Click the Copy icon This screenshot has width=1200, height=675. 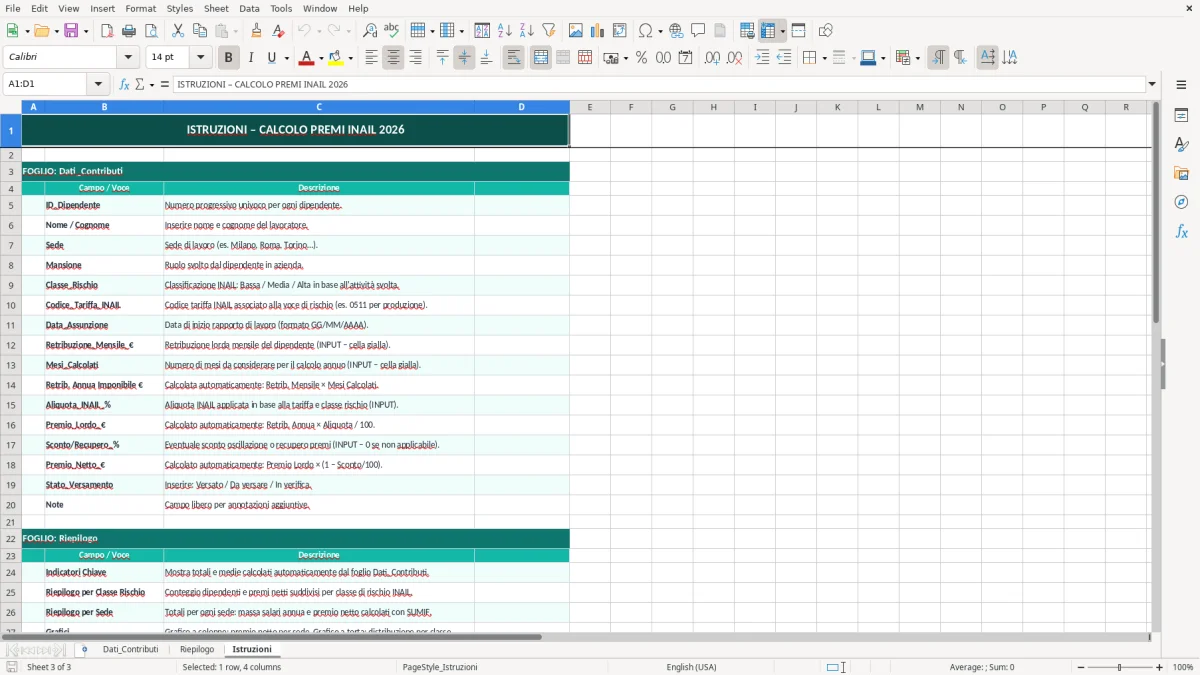200,31
